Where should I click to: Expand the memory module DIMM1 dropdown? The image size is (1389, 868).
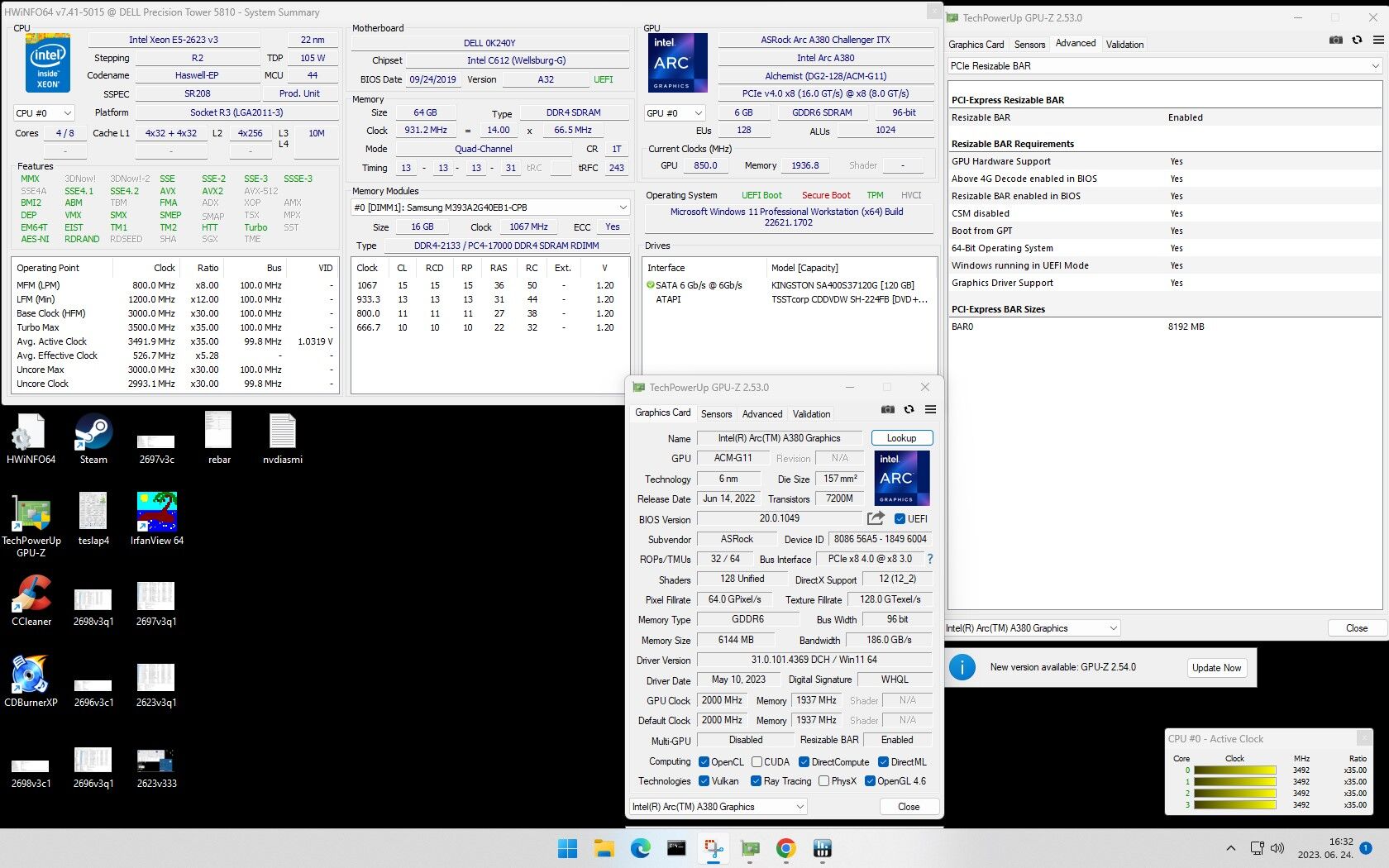[x=490, y=207]
